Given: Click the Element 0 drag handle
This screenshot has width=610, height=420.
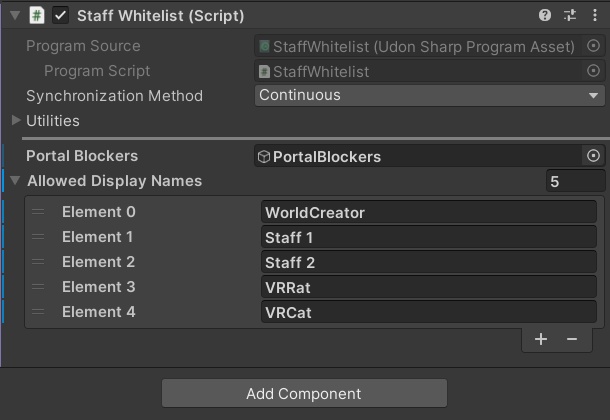Looking at the screenshot, I should click(38, 212).
